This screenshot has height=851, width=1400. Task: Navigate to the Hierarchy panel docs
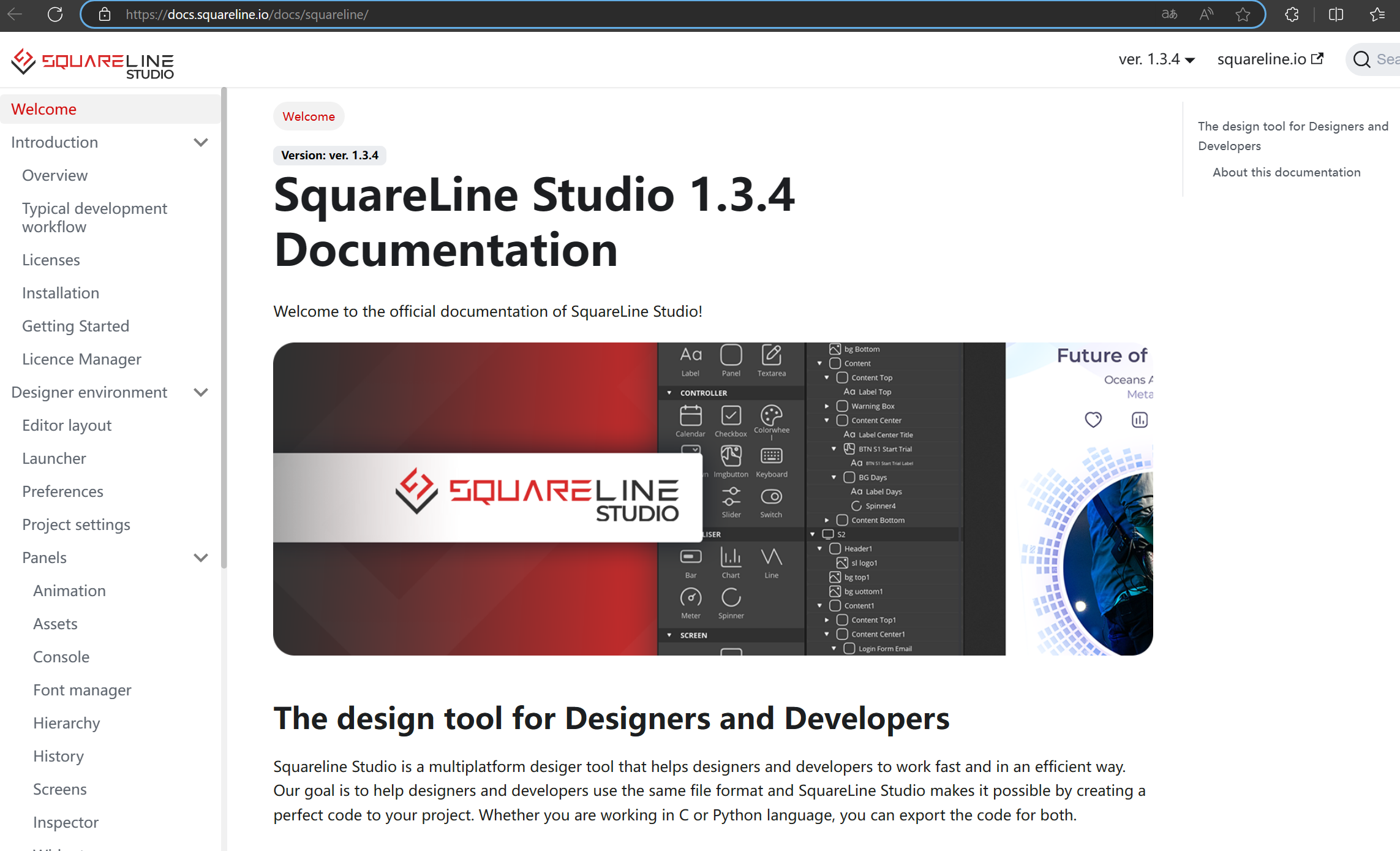67,722
